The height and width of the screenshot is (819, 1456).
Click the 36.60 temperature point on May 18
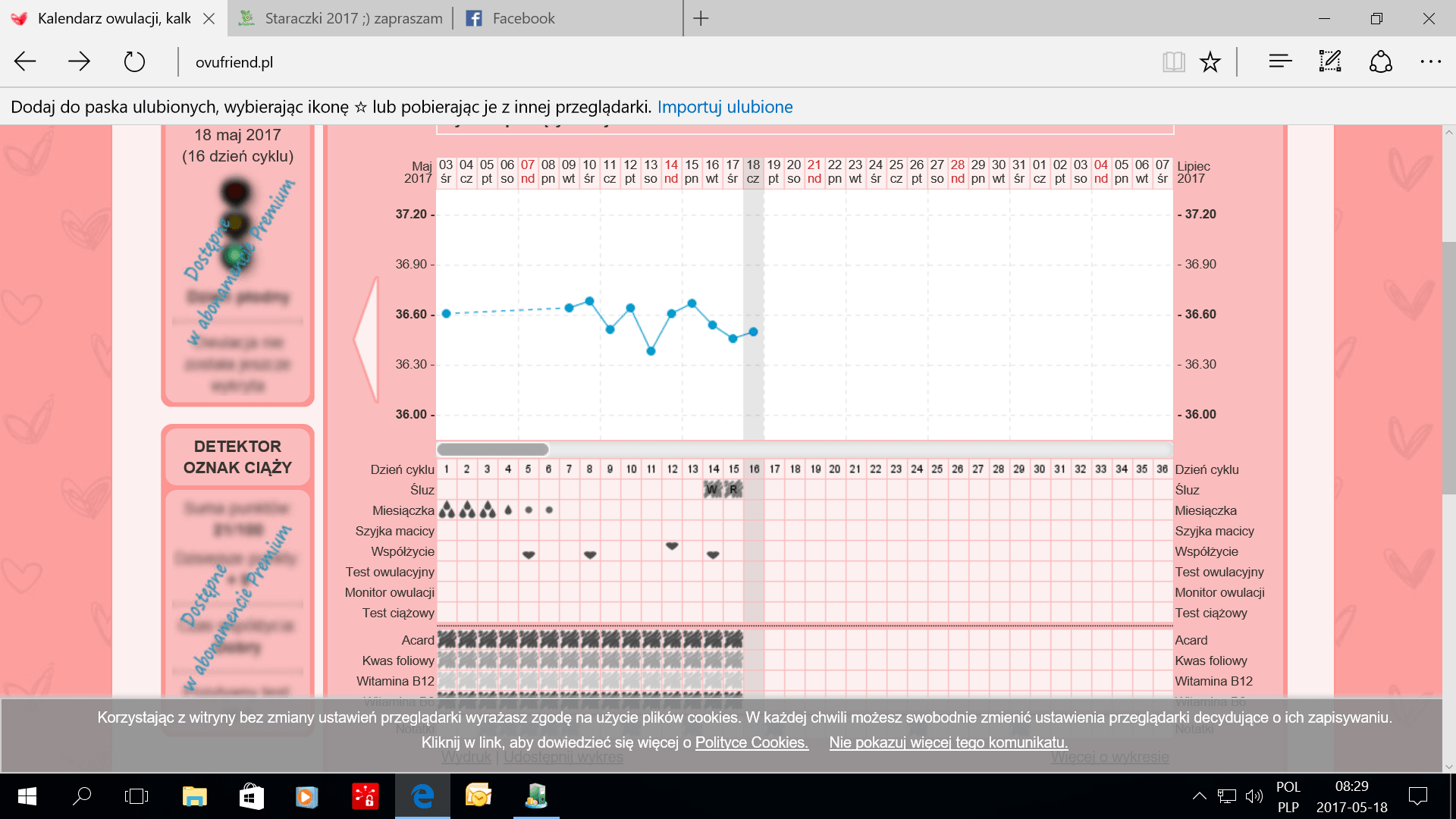753,332
